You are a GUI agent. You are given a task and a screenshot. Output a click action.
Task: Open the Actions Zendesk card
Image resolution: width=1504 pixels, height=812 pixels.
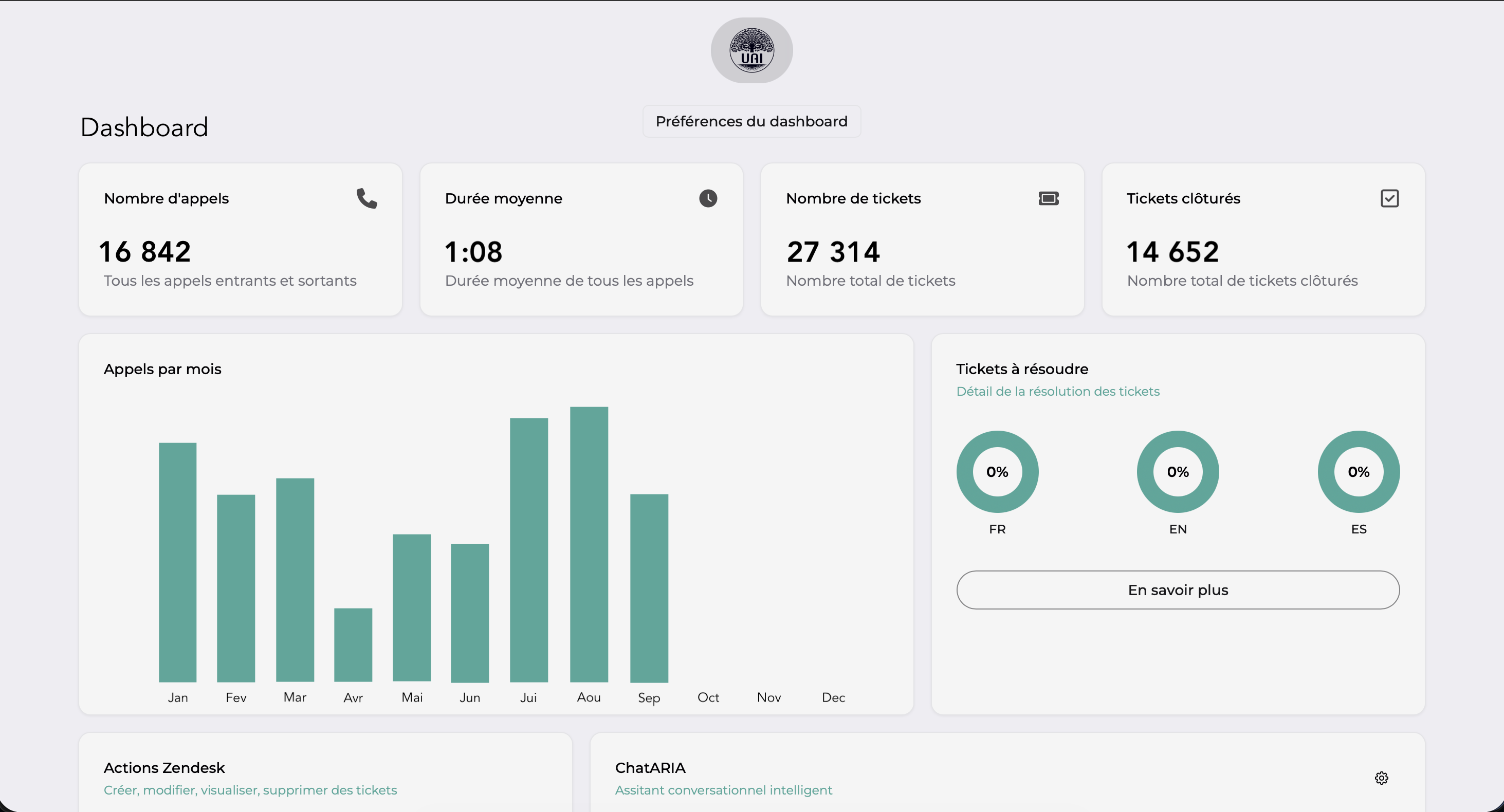click(x=164, y=768)
